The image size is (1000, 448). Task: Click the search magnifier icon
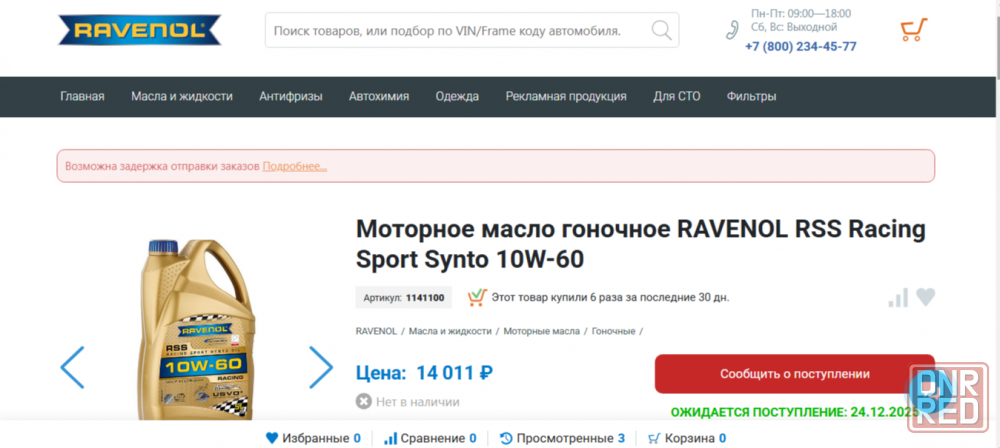click(661, 31)
